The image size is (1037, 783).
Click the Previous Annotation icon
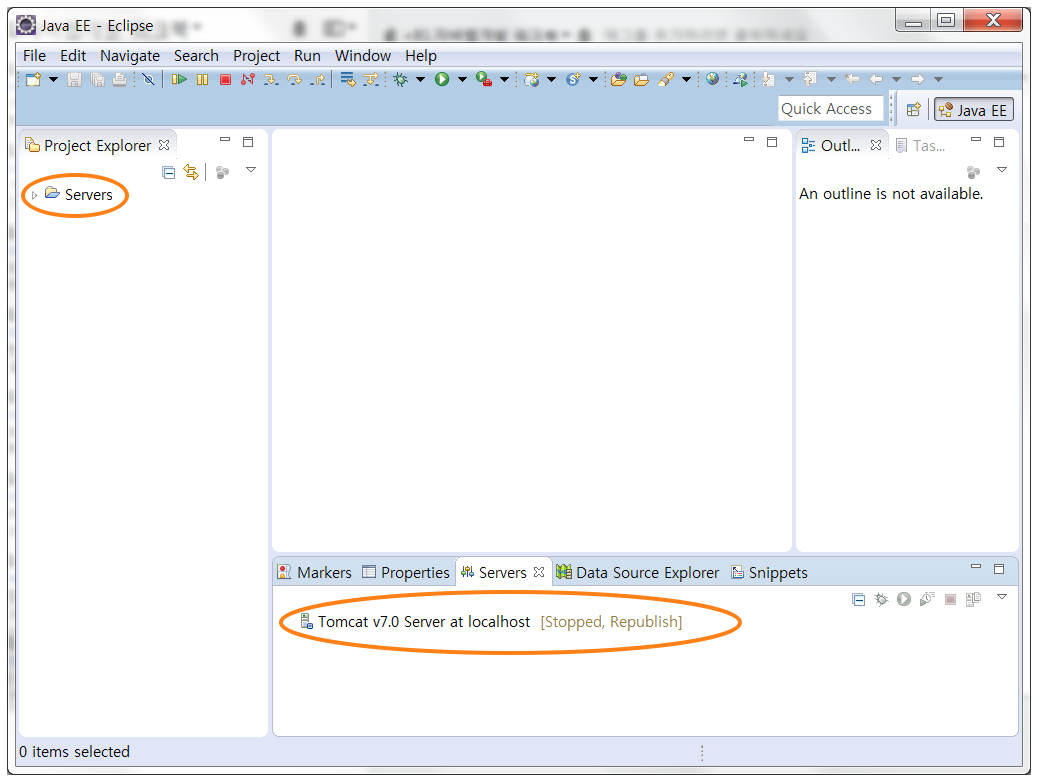(810, 79)
